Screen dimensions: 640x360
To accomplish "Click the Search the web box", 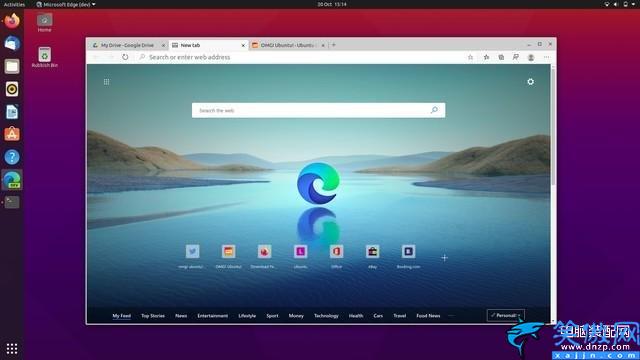I will pyautogui.click(x=318, y=110).
